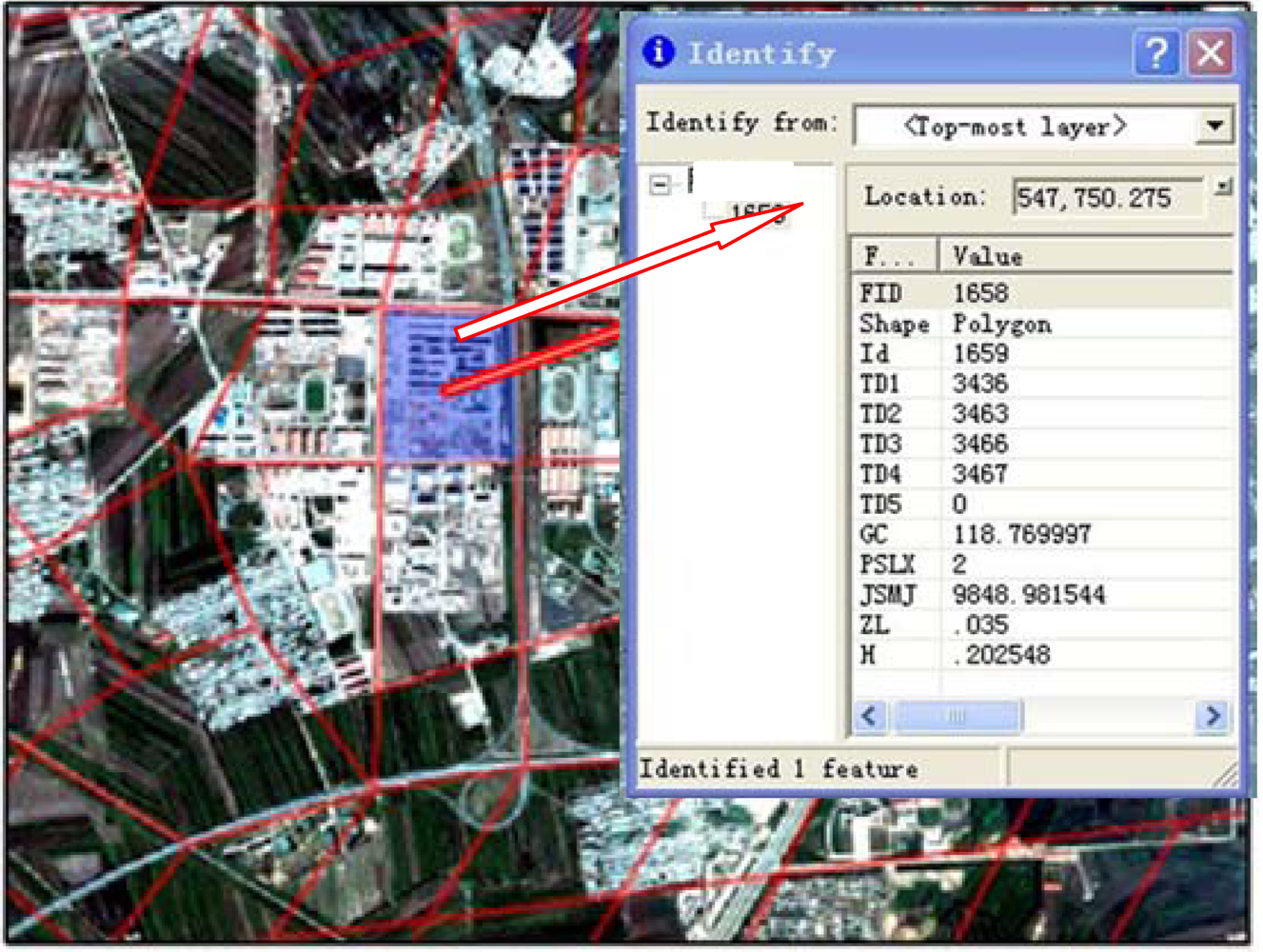The width and height of the screenshot is (1263, 952).
Task: Click the small button right of Location field
Action: coord(1223,188)
